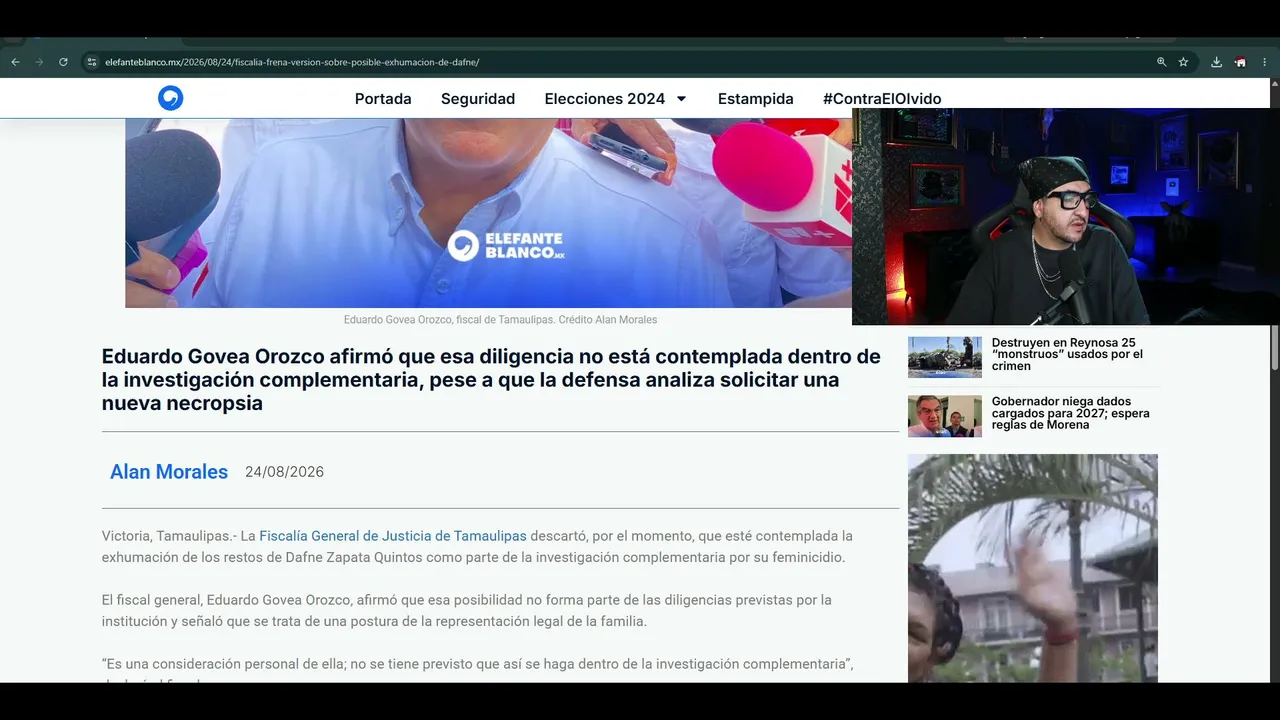1280x720 pixels.
Task: Open site information icon beside the URL
Action: coord(92,62)
